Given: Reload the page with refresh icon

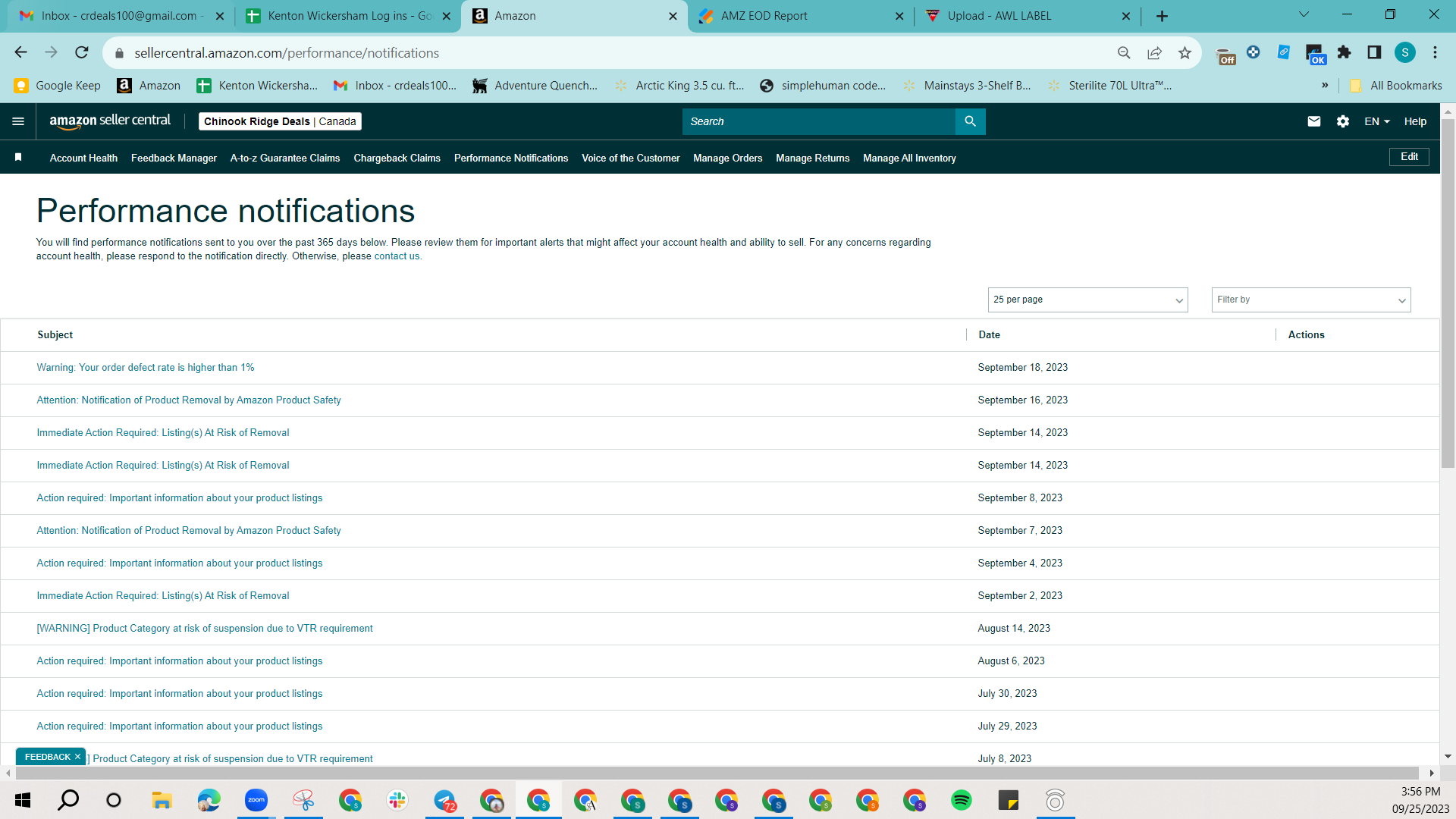Looking at the screenshot, I should pyautogui.click(x=81, y=52).
